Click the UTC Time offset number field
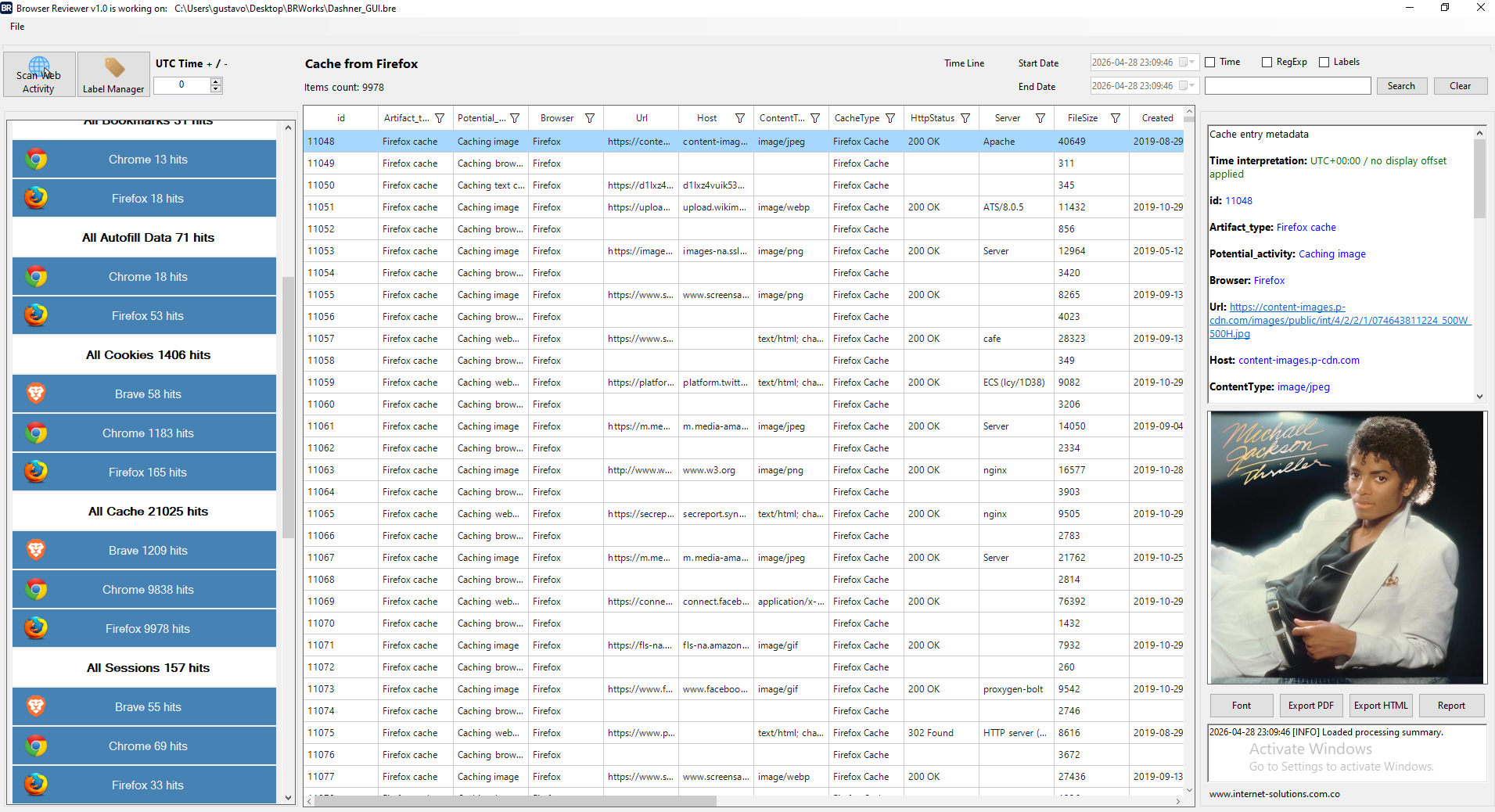This screenshot has width=1495, height=812. 181,85
